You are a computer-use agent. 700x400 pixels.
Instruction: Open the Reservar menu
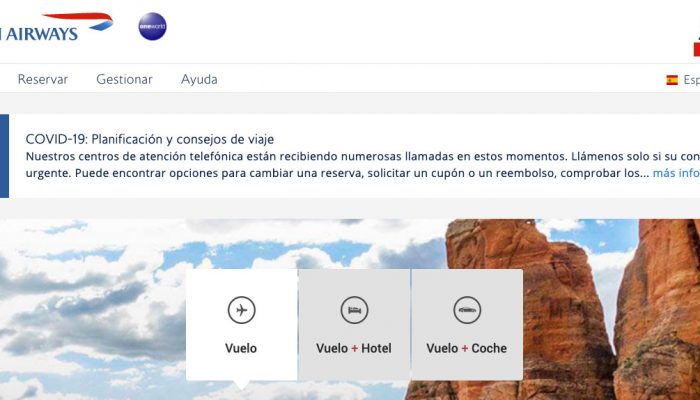pos(43,79)
